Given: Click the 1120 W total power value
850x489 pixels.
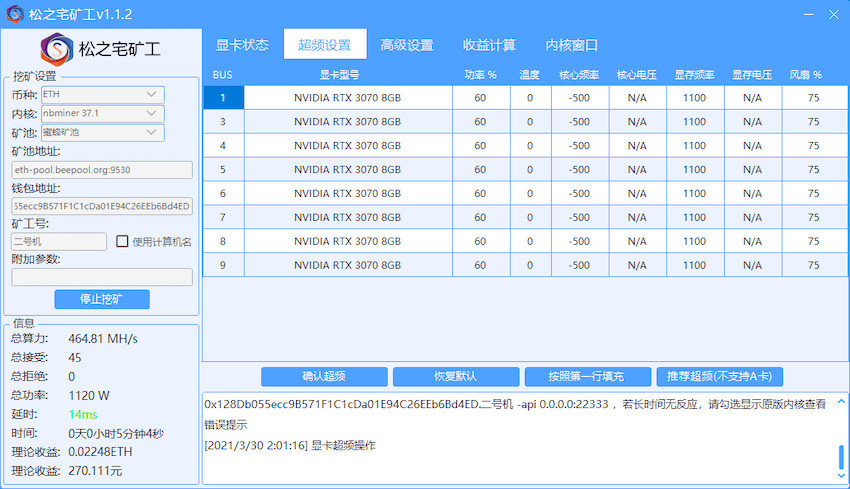Looking at the screenshot, I should (89, 396).
